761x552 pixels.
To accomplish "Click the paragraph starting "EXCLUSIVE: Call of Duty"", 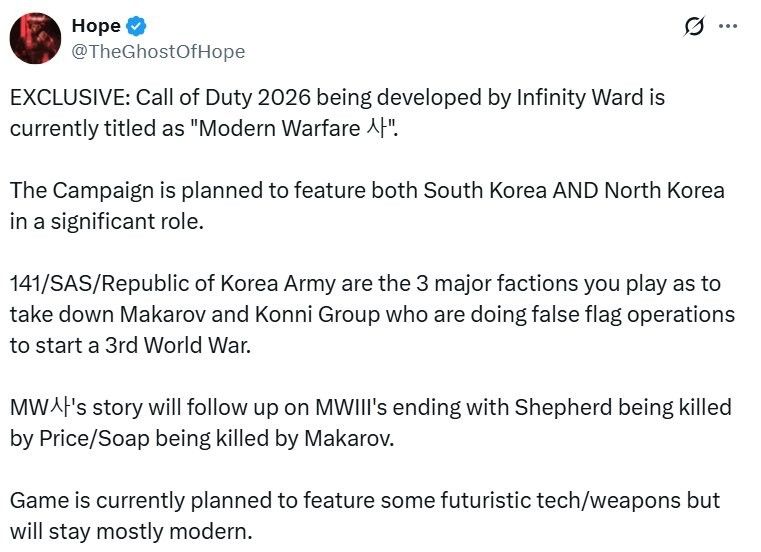I will pyautogui.click(x=338, y=113).
